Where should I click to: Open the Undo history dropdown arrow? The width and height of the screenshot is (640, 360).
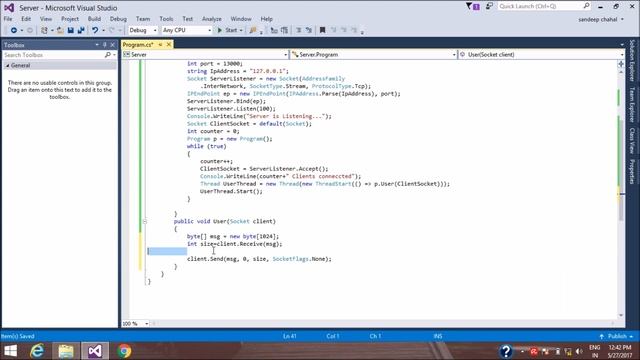[x=103, y=31]
